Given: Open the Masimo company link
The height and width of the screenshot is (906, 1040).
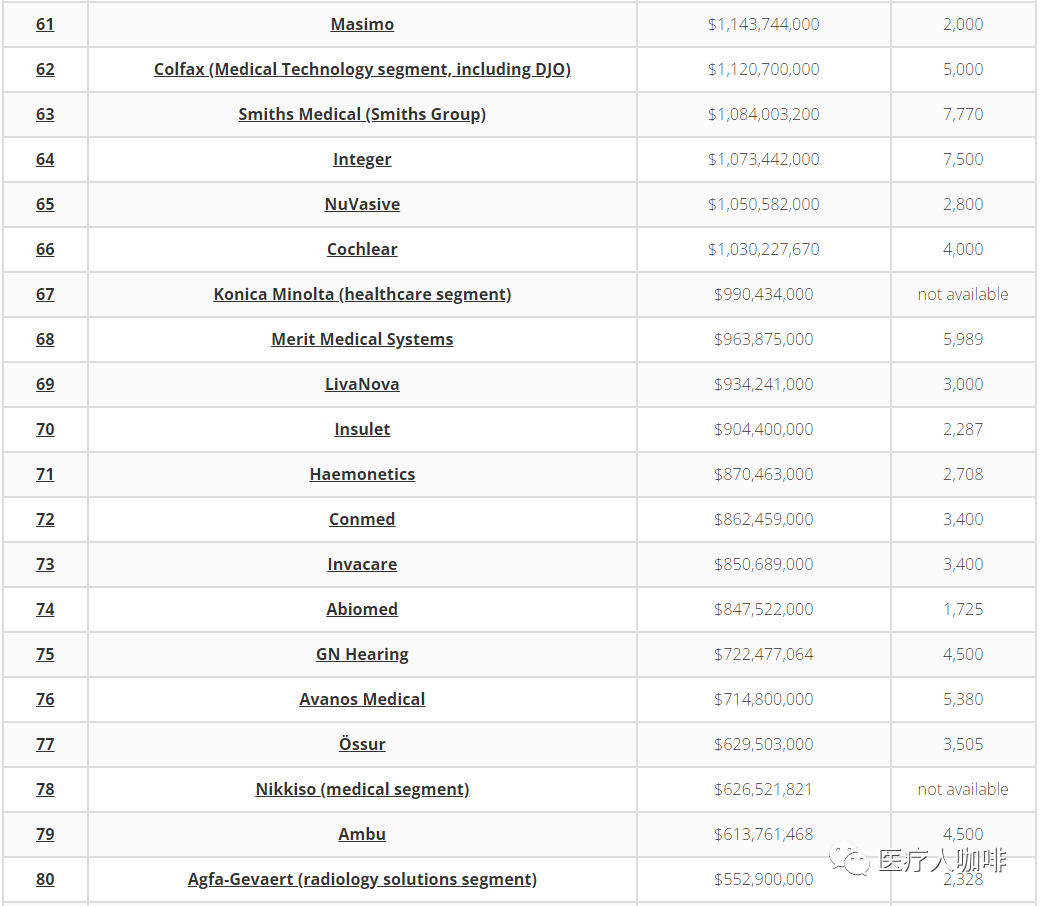Looking at the screenshot, I should [x=362, y=24].
